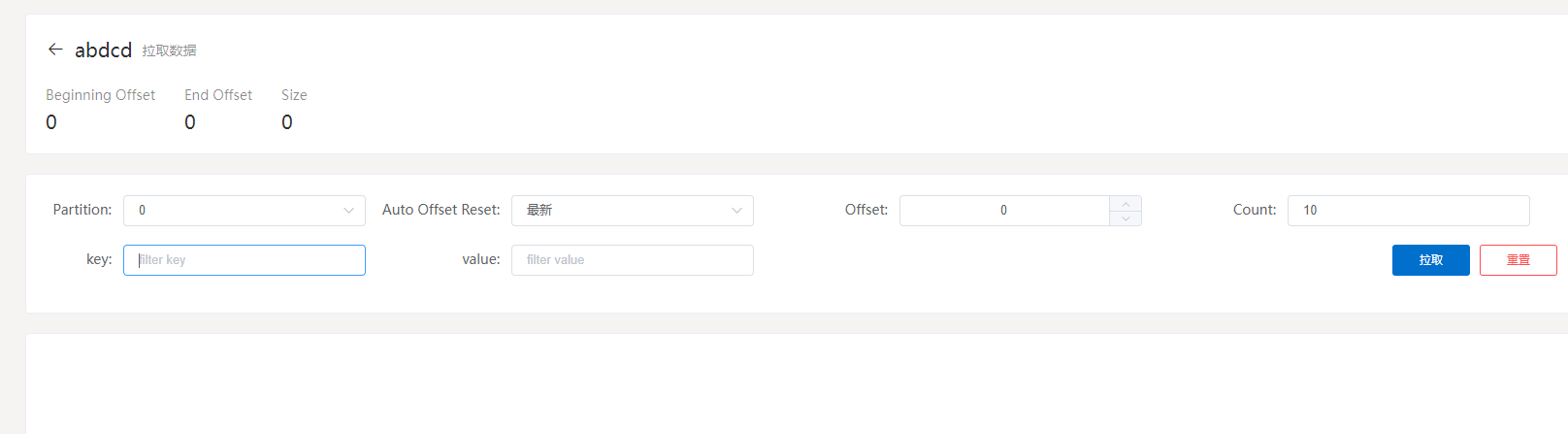1568x434 pixels.
Task: Click the Beginning Offset statistic value
Action: (51, 122)
